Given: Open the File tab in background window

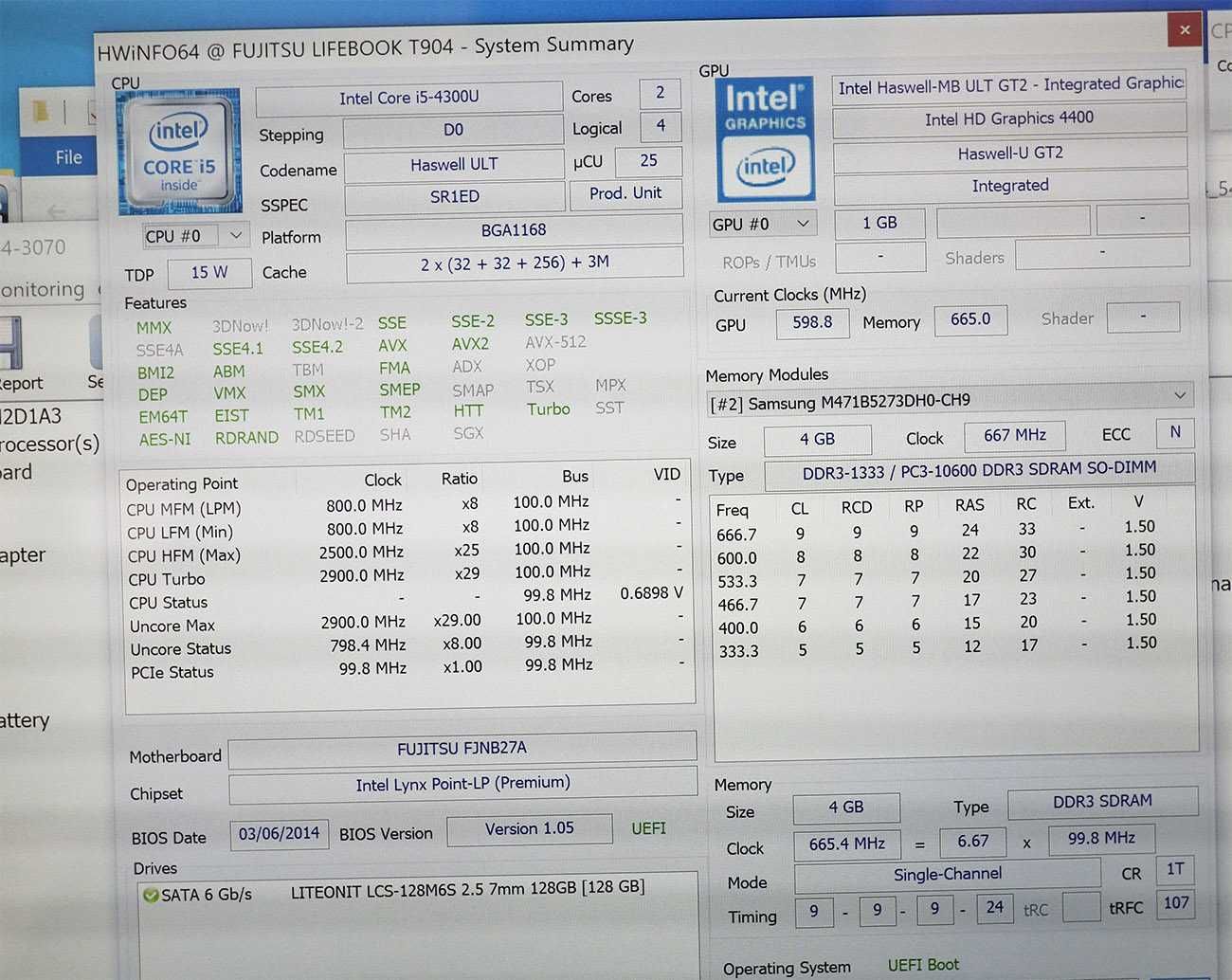Looking at the screenshot, I should [68, 157].
